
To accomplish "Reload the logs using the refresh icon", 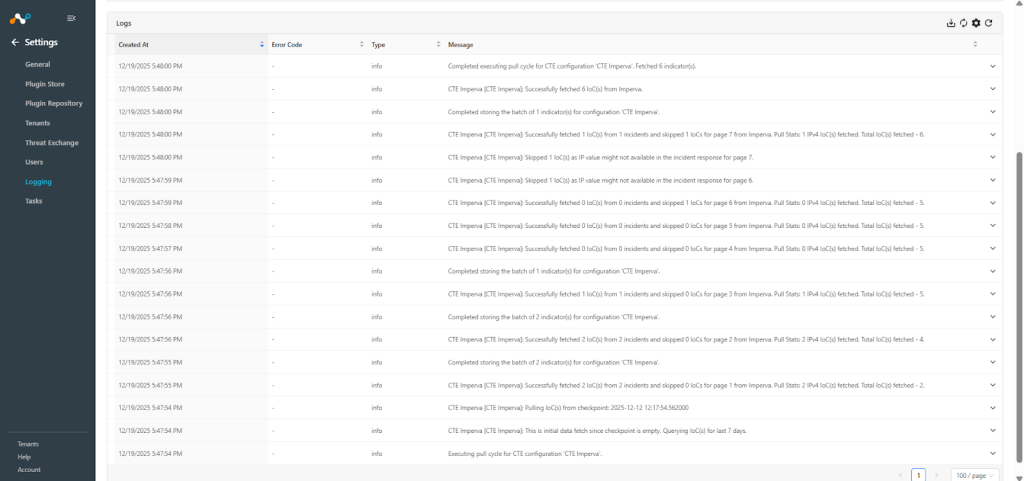I will (989, 23).
